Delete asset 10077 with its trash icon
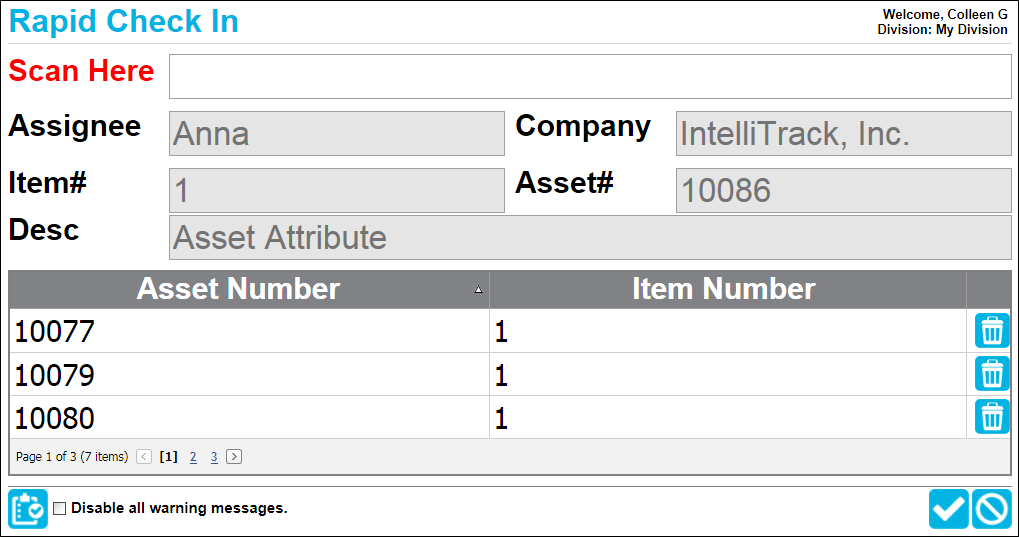The width and height of the screenshot is (1019, 537). click(x=992, y=331)
